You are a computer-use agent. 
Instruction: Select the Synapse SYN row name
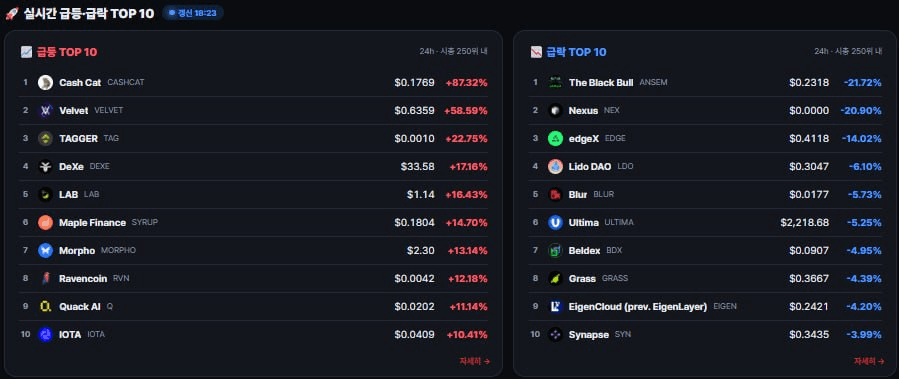pyautogui.click(x=600, y=334)
